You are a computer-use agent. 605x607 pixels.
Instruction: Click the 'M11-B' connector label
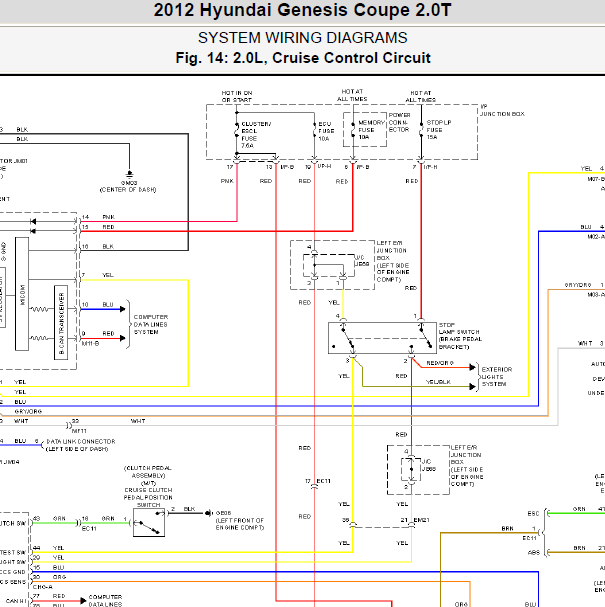click(90, 343)
